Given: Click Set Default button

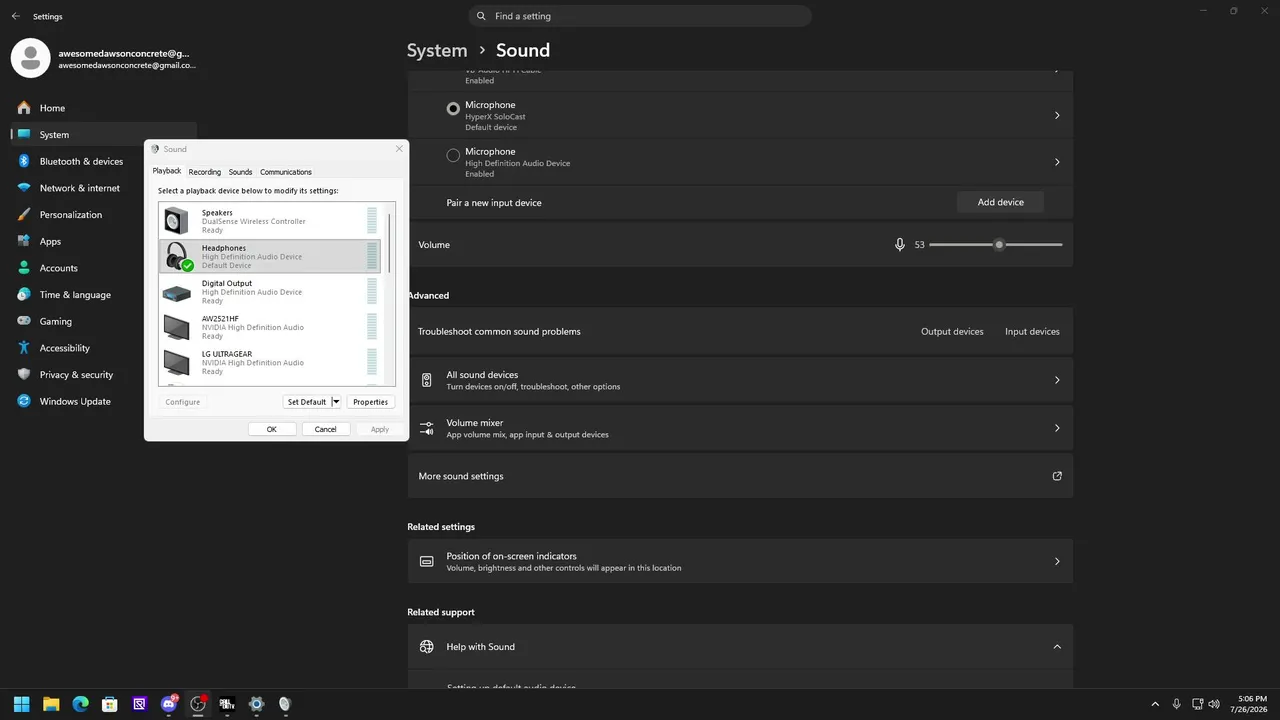Looking at the screenshot, I should pyautogui.click(x=307, y=402).
